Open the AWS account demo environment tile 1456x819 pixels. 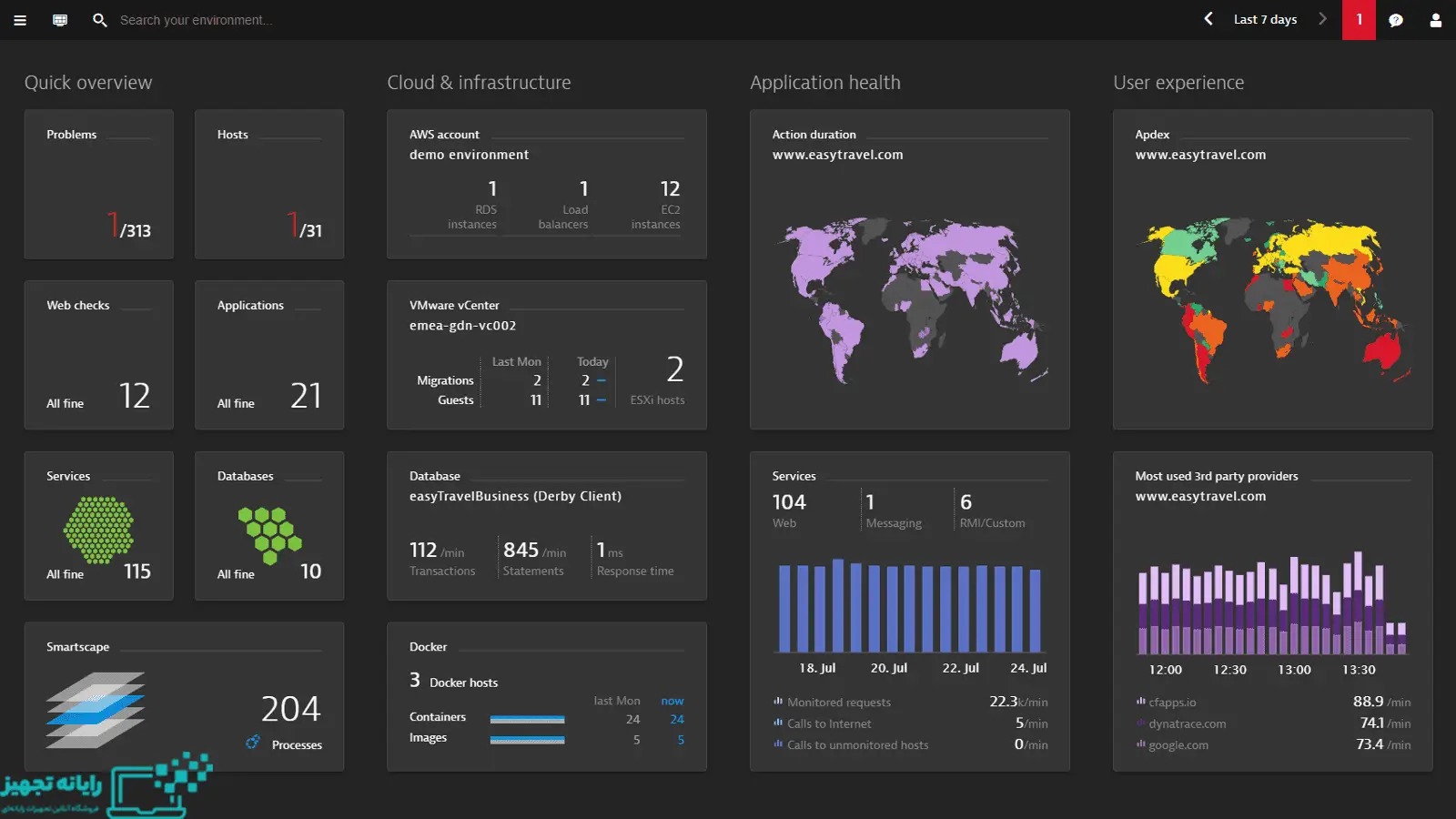pos(547,185)
